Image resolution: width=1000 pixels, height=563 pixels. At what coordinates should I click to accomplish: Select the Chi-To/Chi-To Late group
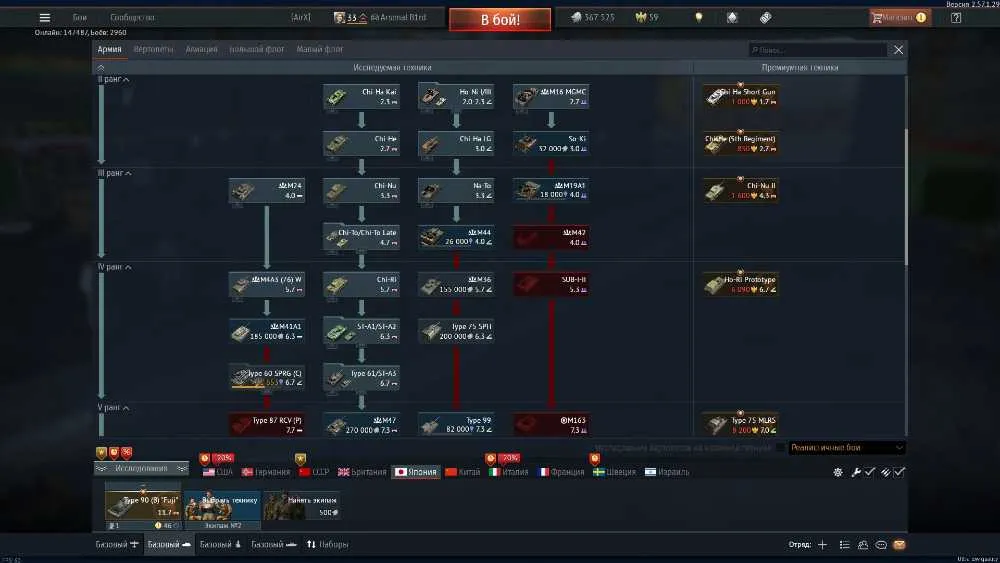(x=362, y=237)
